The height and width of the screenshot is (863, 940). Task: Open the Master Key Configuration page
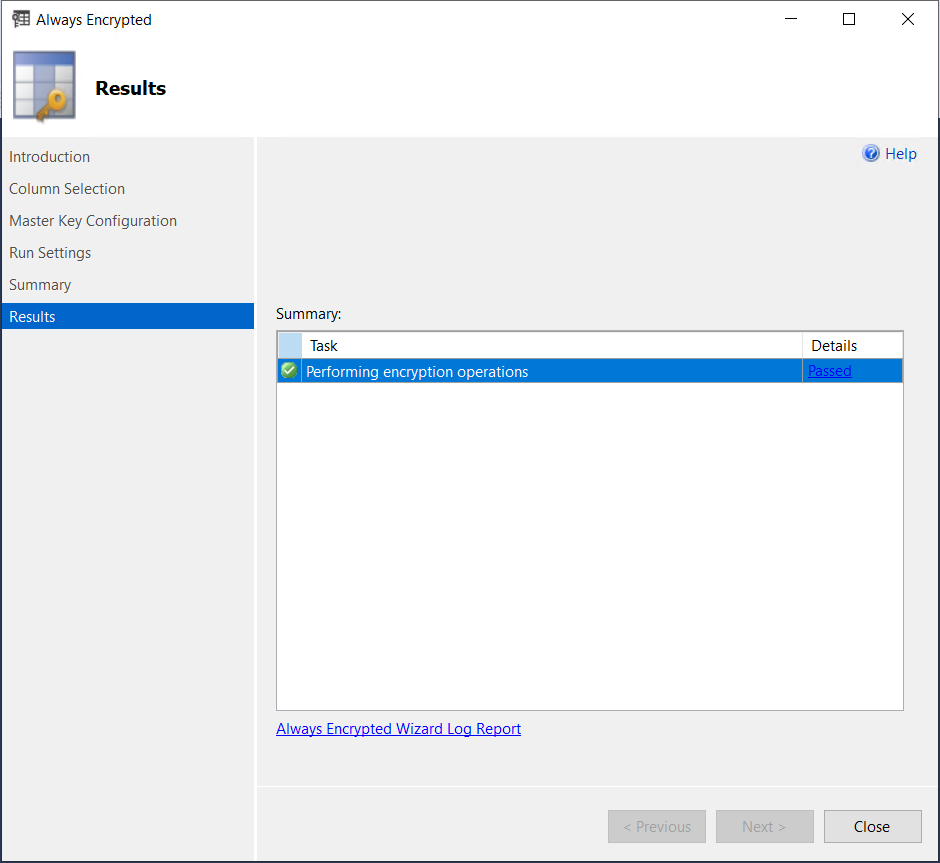[x=93, y=220]
